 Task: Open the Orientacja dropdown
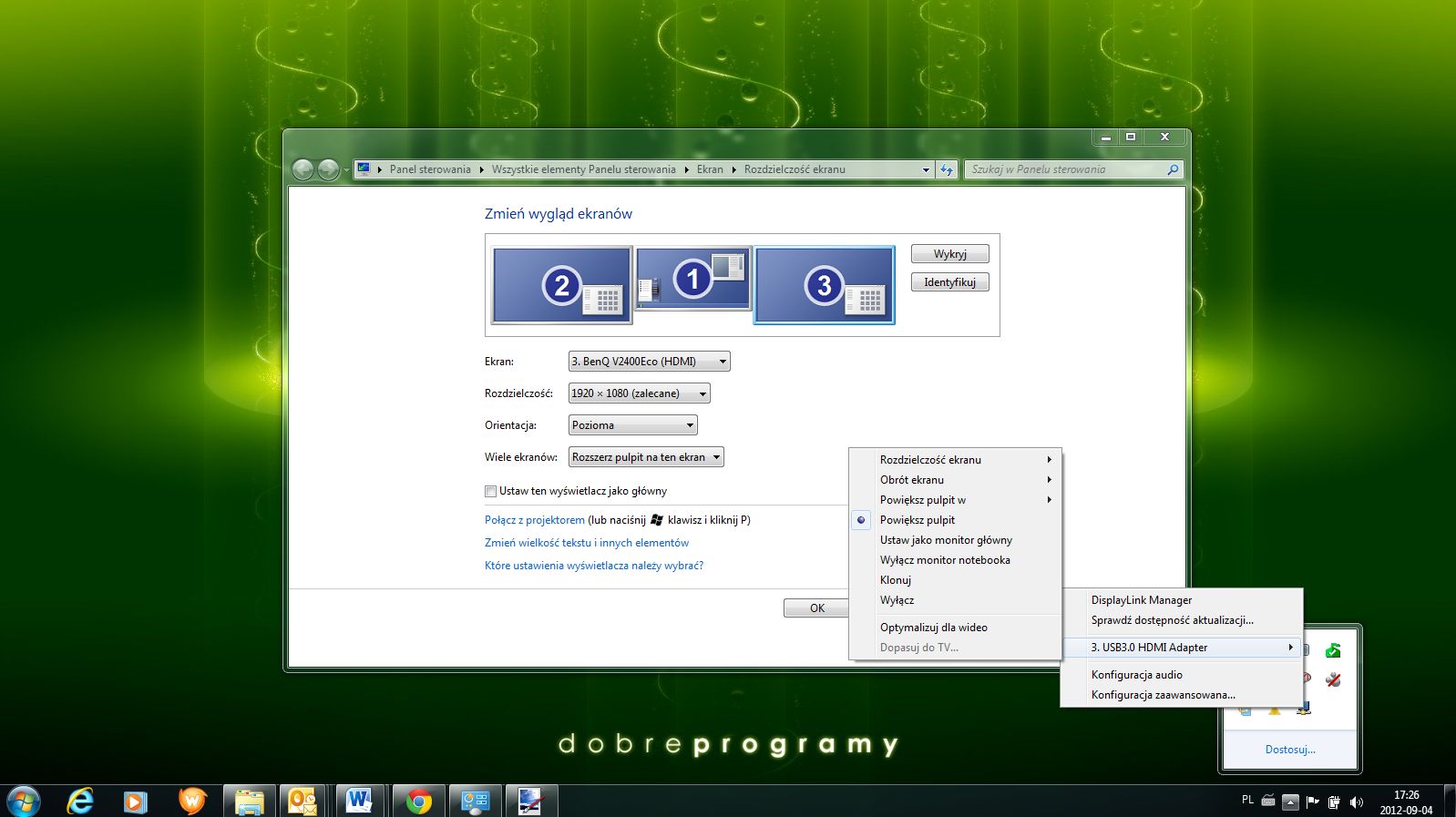(632, 425)
